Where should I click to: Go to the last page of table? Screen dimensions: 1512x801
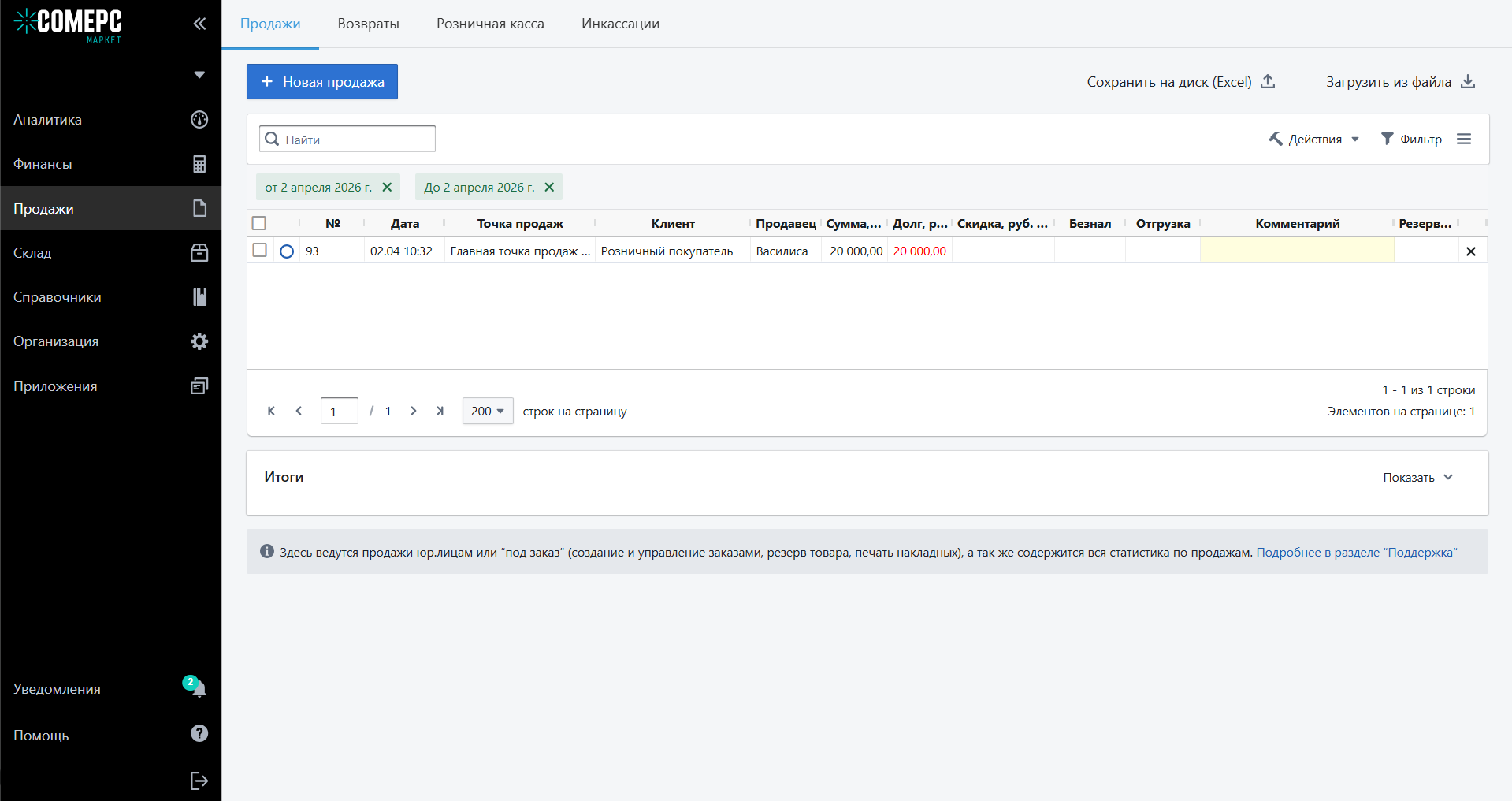440,411
